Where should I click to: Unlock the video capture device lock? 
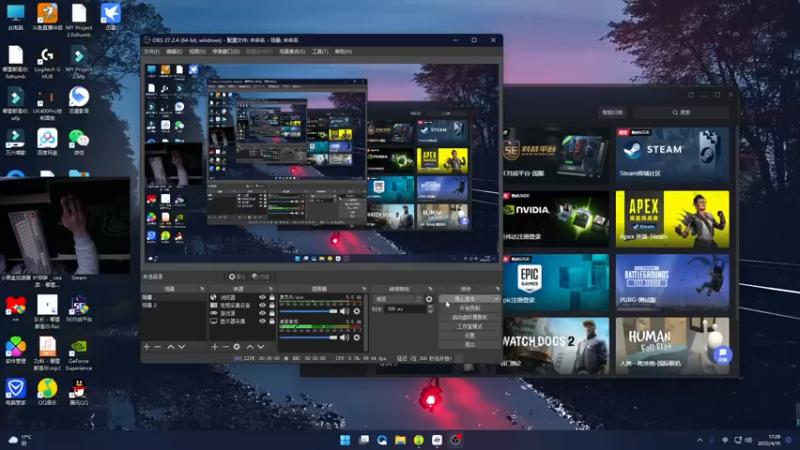(272, 305)
